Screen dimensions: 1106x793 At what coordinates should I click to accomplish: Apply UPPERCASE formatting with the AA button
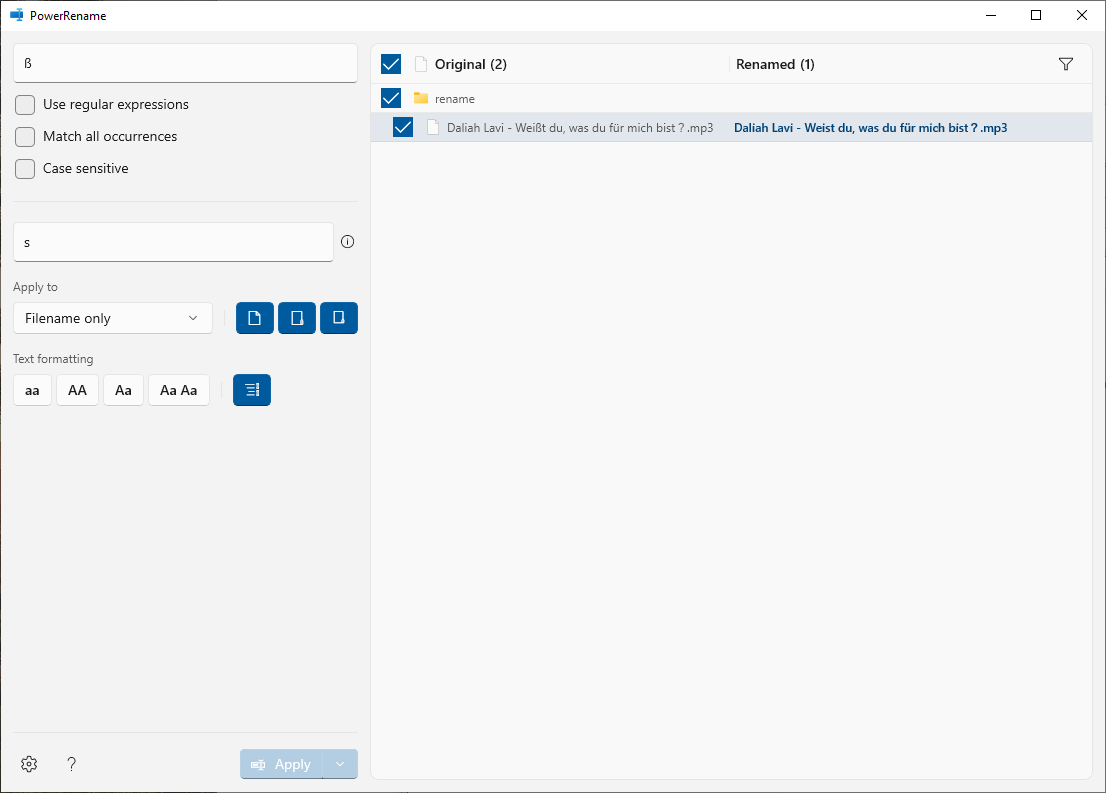pyautogui.click(x=77, y=390)
